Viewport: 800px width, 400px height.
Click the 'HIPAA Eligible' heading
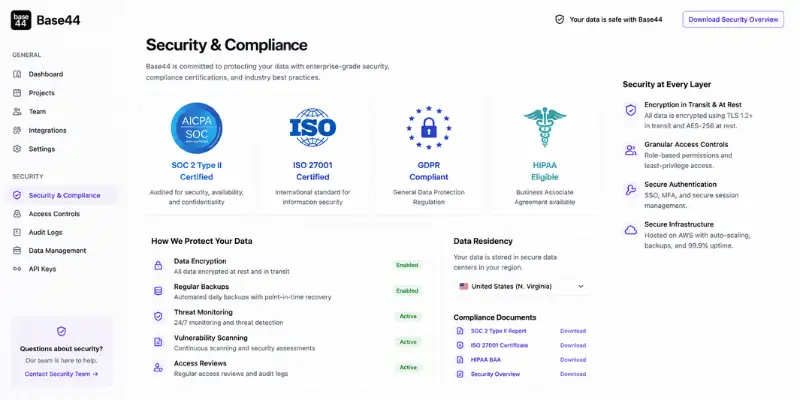coord(544,171)
